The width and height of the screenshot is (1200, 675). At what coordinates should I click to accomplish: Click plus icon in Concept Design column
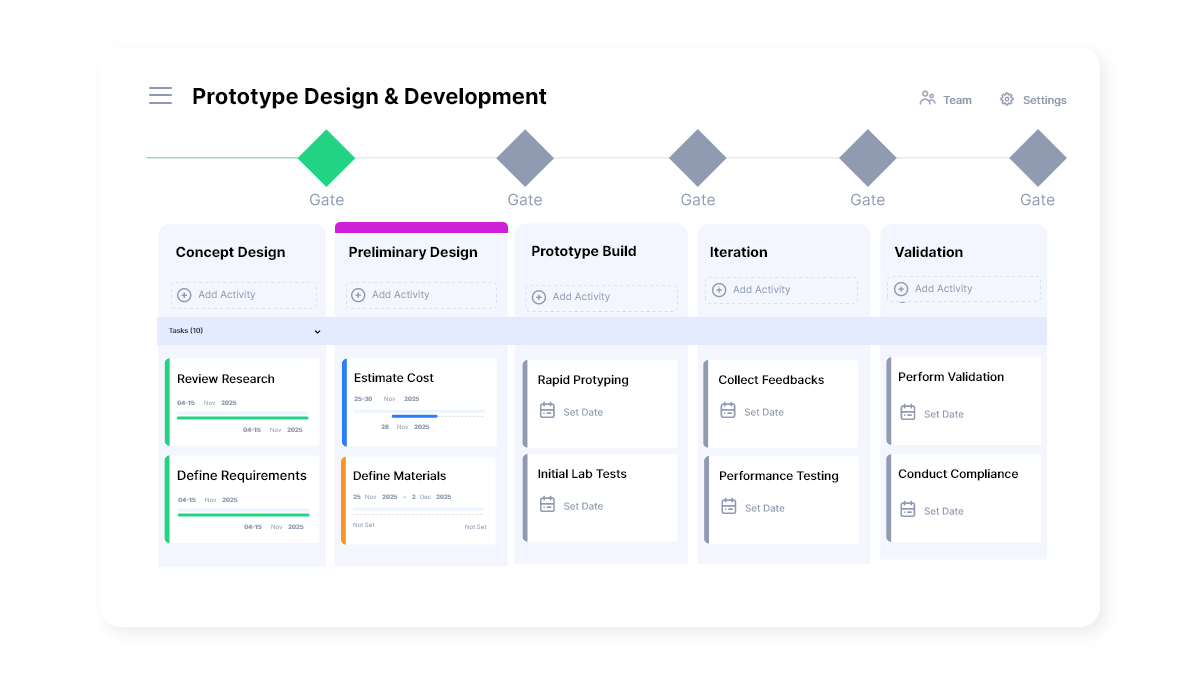pos(184,295)
